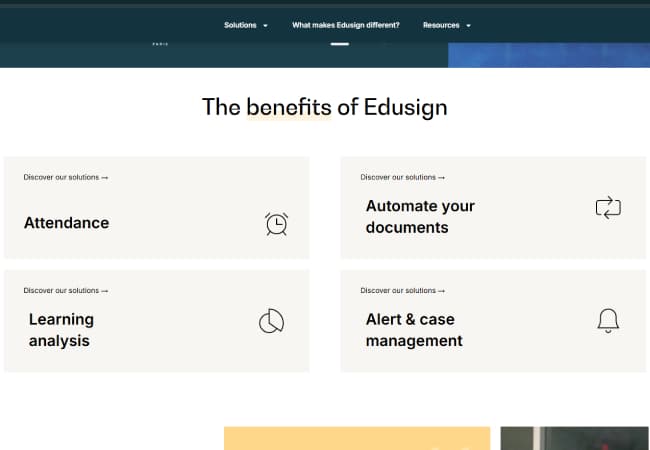The height and width of the screenshot is (450, 650).
Task: Open 'Alert & case management' title
Action: tap(414, 330)
